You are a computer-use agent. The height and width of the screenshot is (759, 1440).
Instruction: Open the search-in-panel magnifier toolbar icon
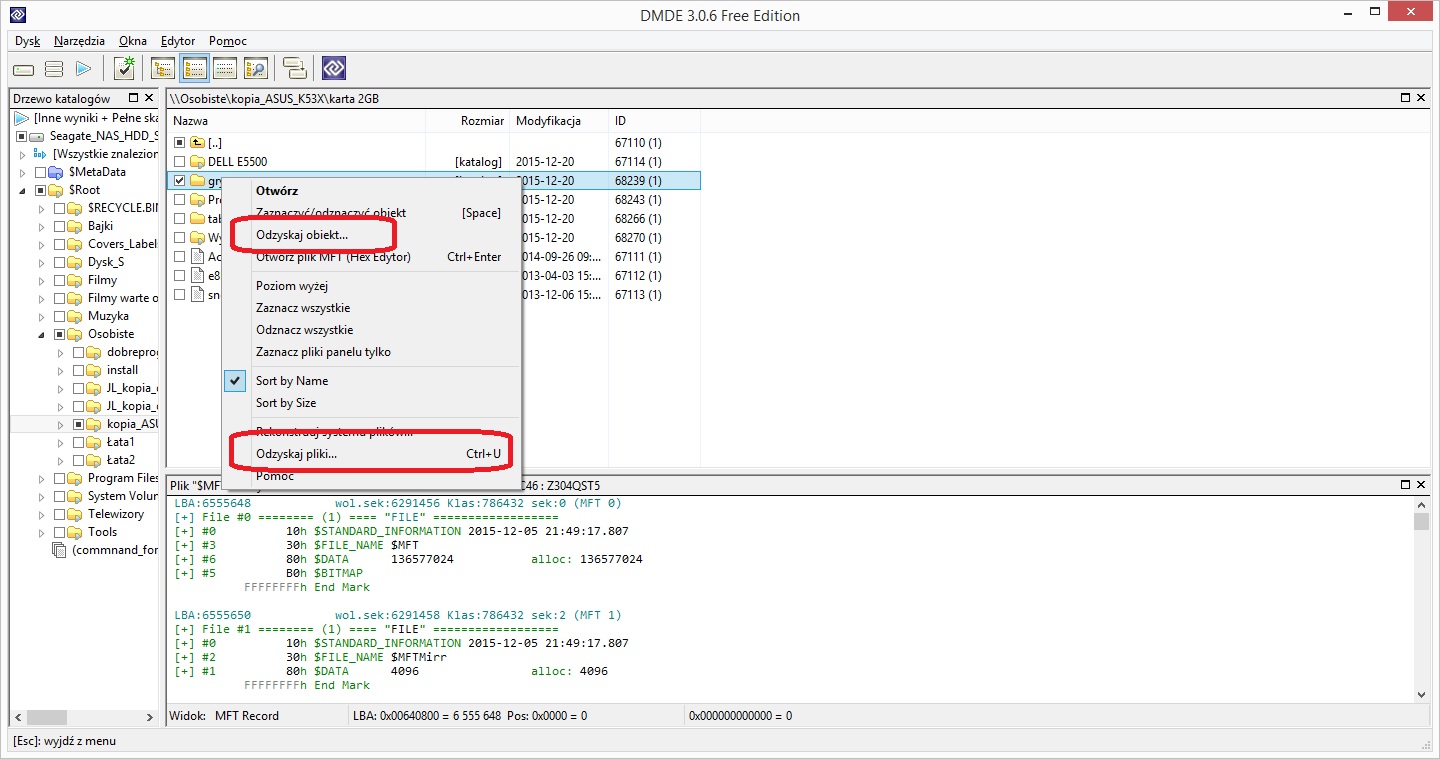click(256, 68)
